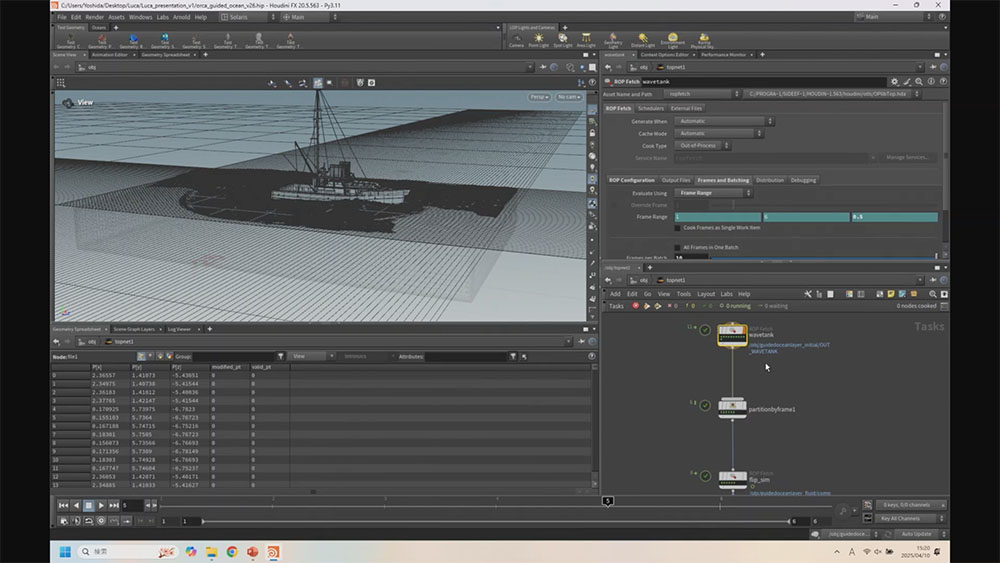Open the Evaluate Using dropdown

713,193
